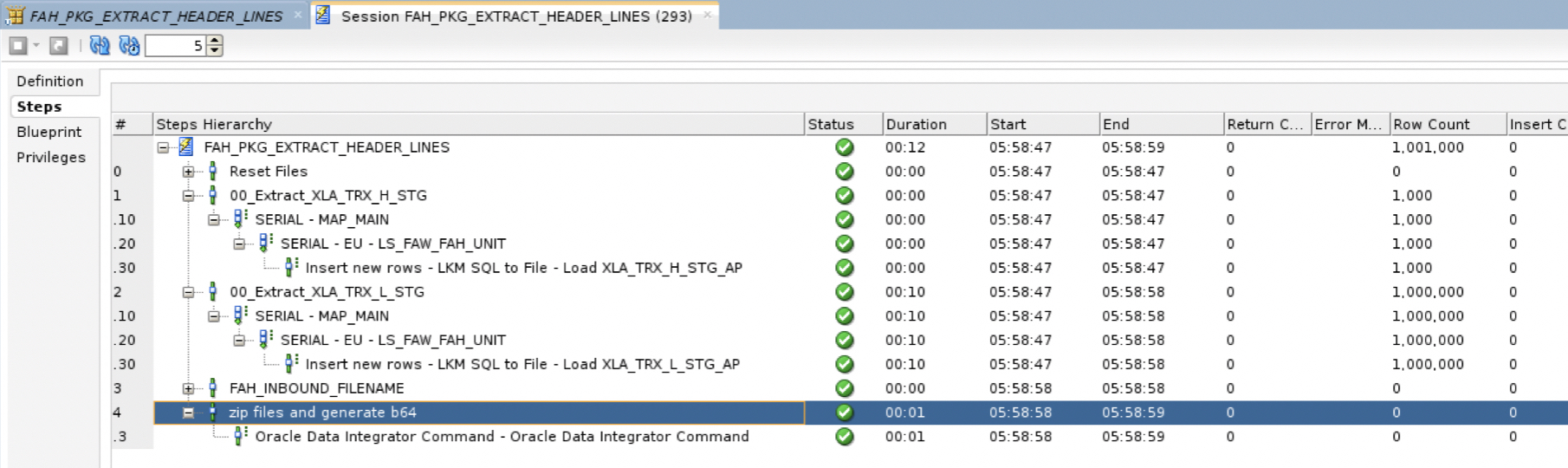Increase the refresh interval with the up arrow

point(215,41)
